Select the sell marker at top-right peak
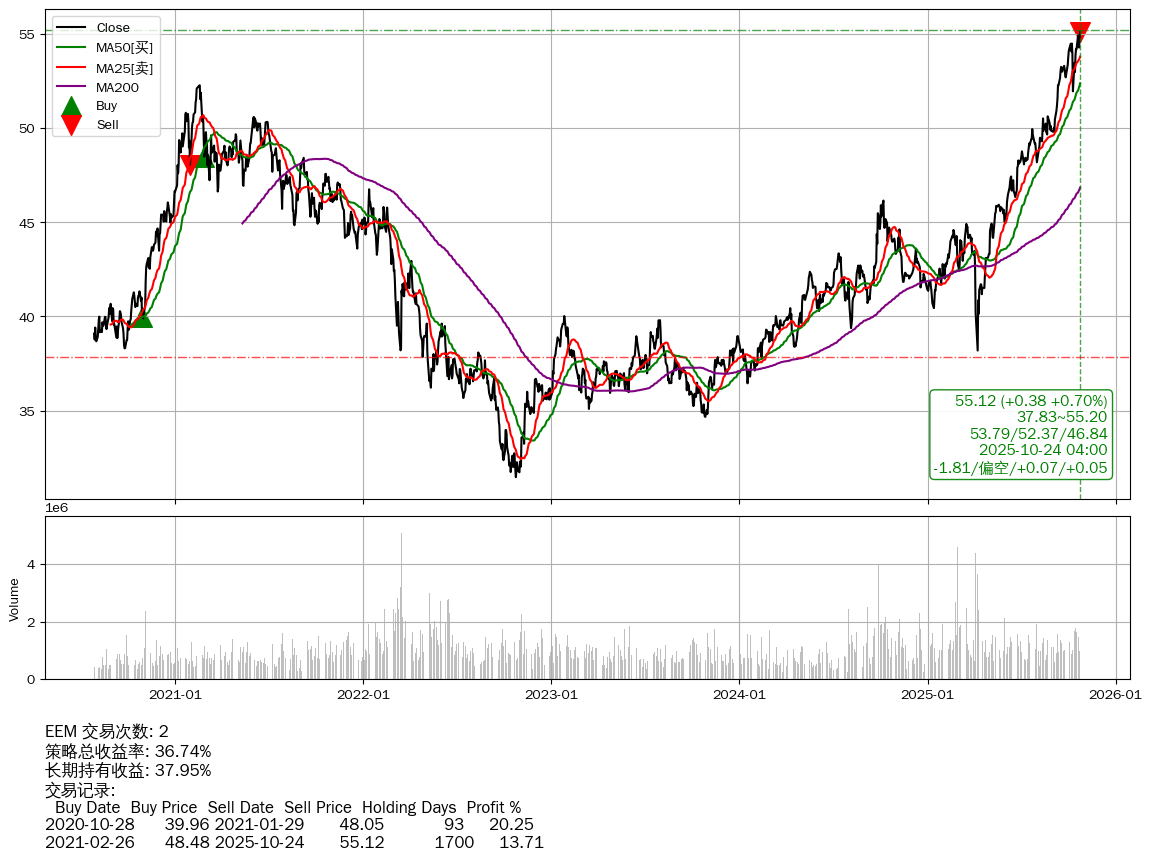 (1080, 32)
